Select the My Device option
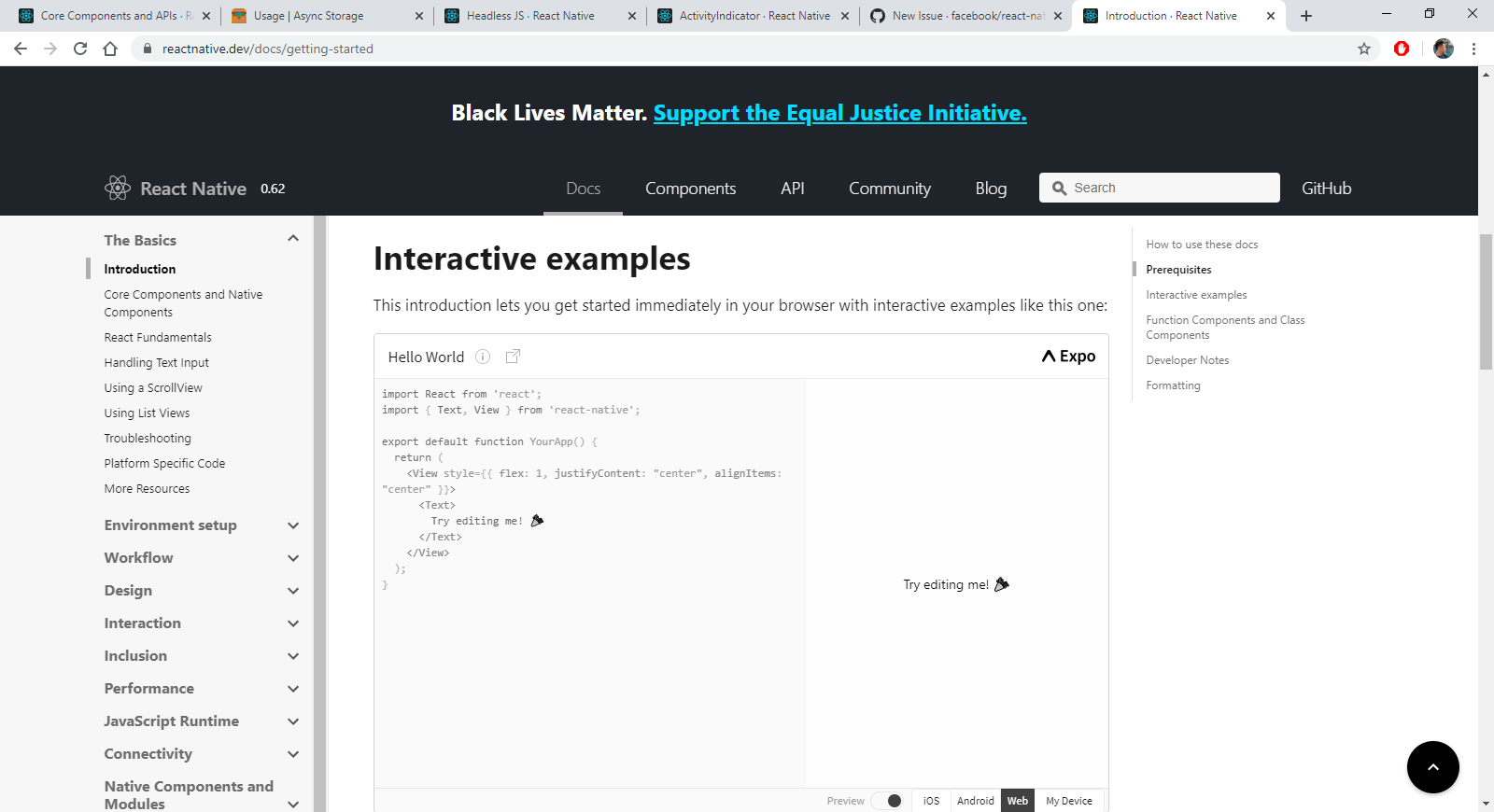Viewport: 1494px width, 812px height. coord(1069,801)
